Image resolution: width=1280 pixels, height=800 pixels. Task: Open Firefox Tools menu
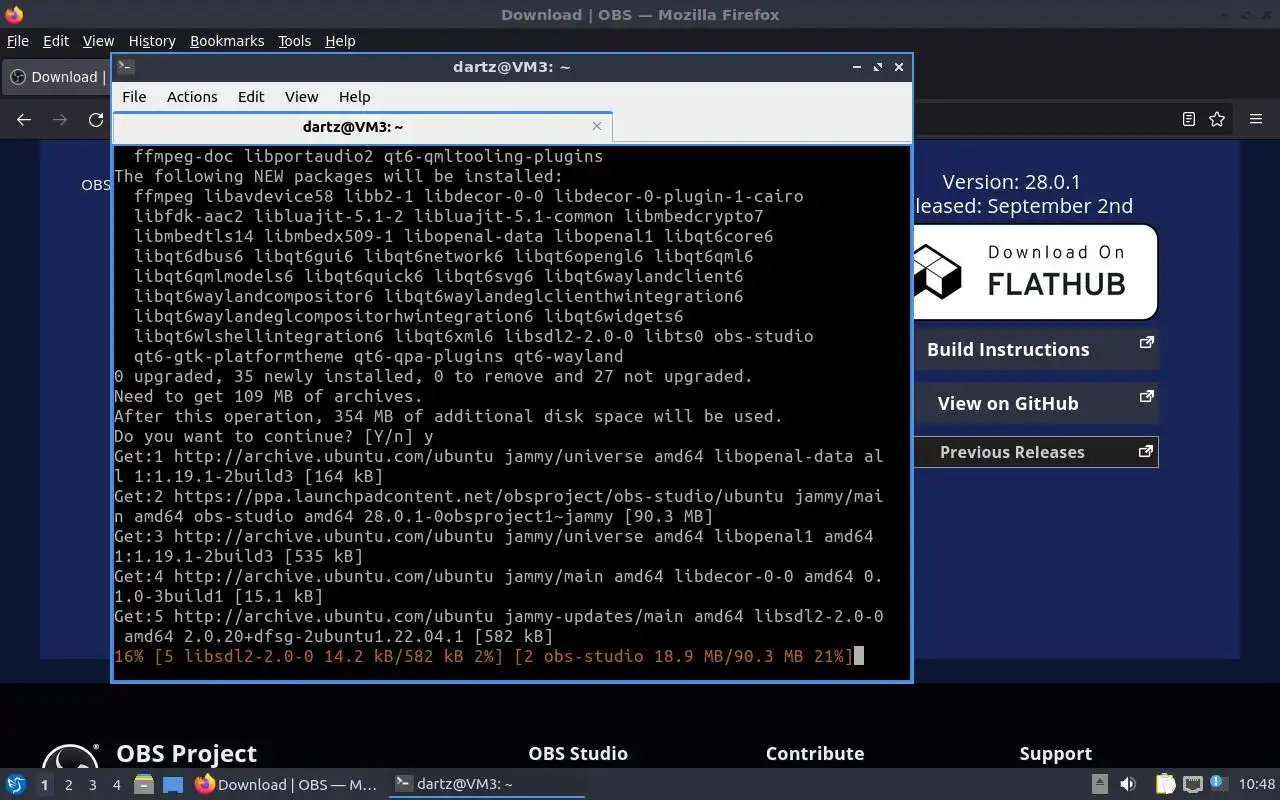pyautogui.click(x=294, y=41)
